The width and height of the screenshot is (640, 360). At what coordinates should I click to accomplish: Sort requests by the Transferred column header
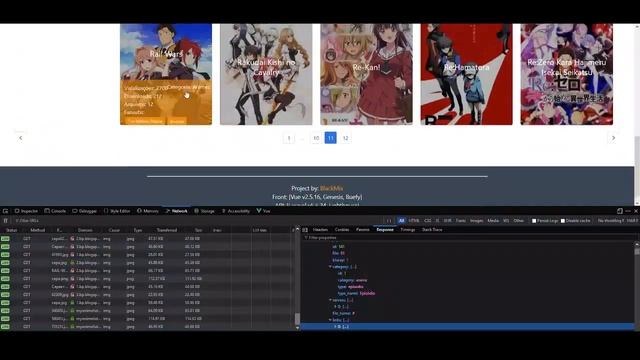167,230
